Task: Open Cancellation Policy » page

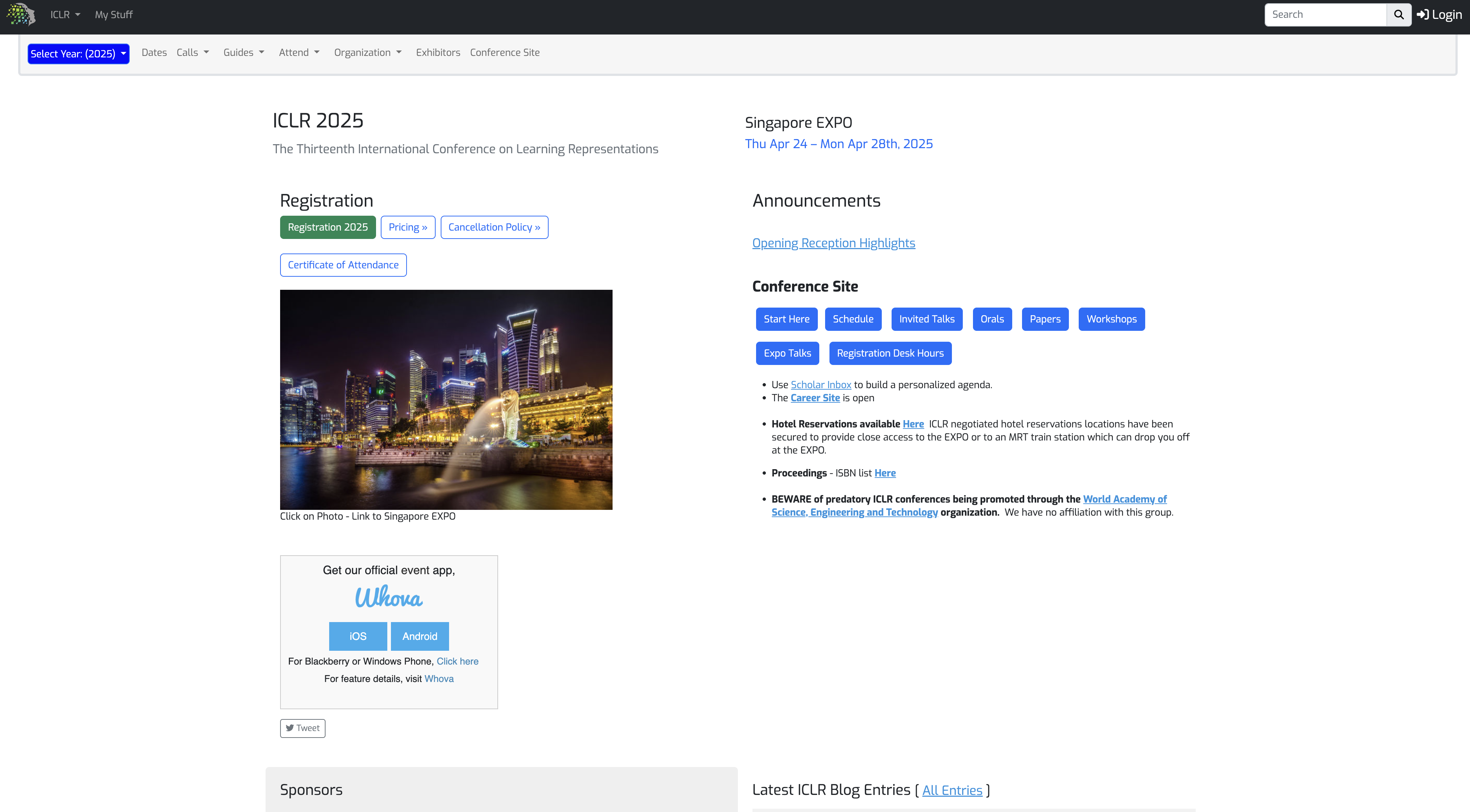Action: [x=494, y=227]
